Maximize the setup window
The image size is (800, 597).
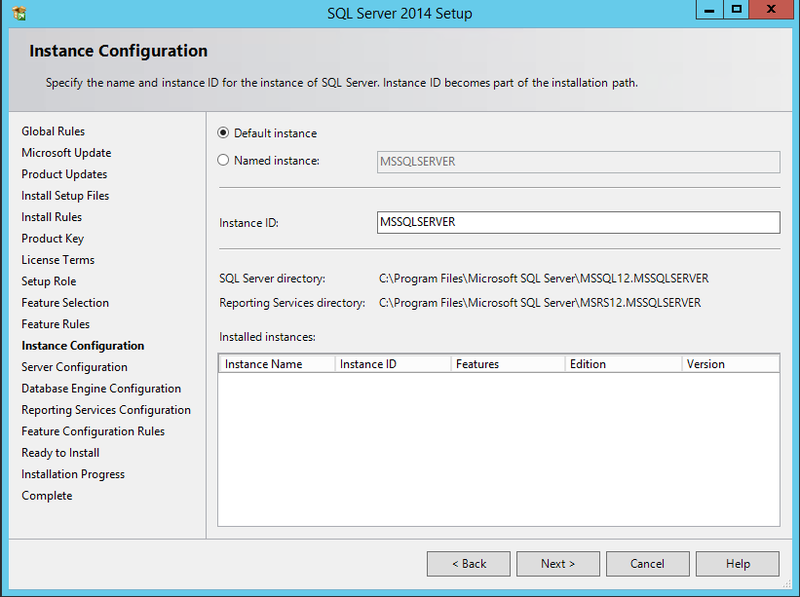(737, 10)
